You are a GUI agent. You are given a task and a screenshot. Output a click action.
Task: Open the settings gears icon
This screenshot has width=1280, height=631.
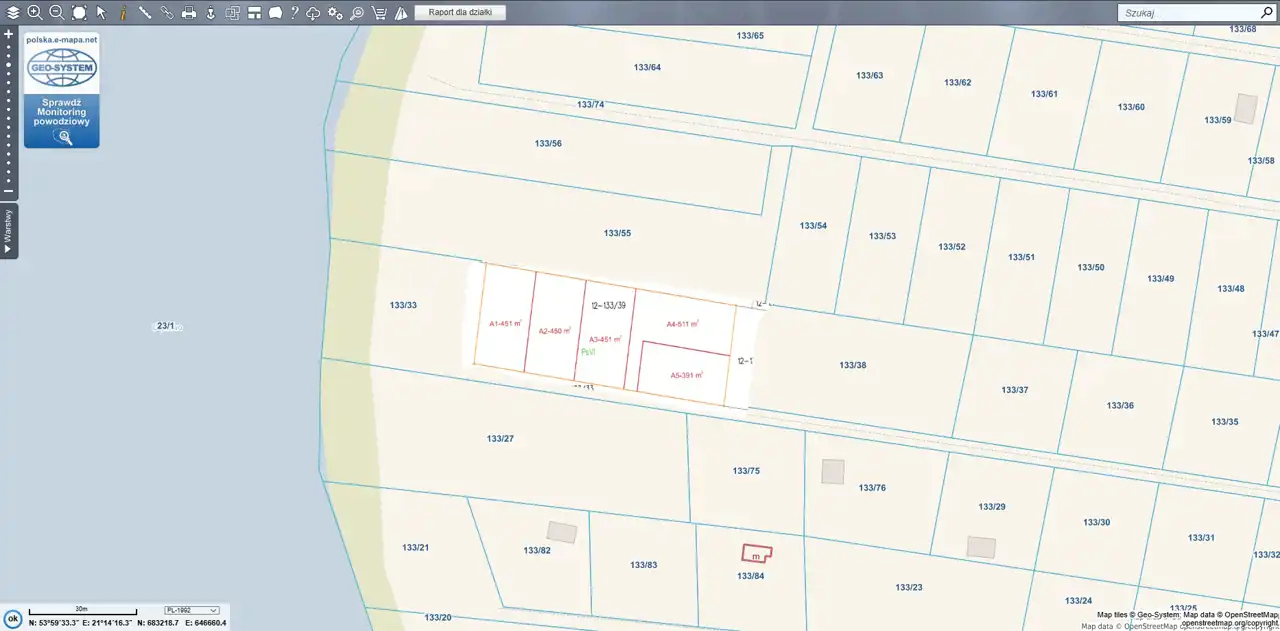pyautogui.click(x=335, y=13)
